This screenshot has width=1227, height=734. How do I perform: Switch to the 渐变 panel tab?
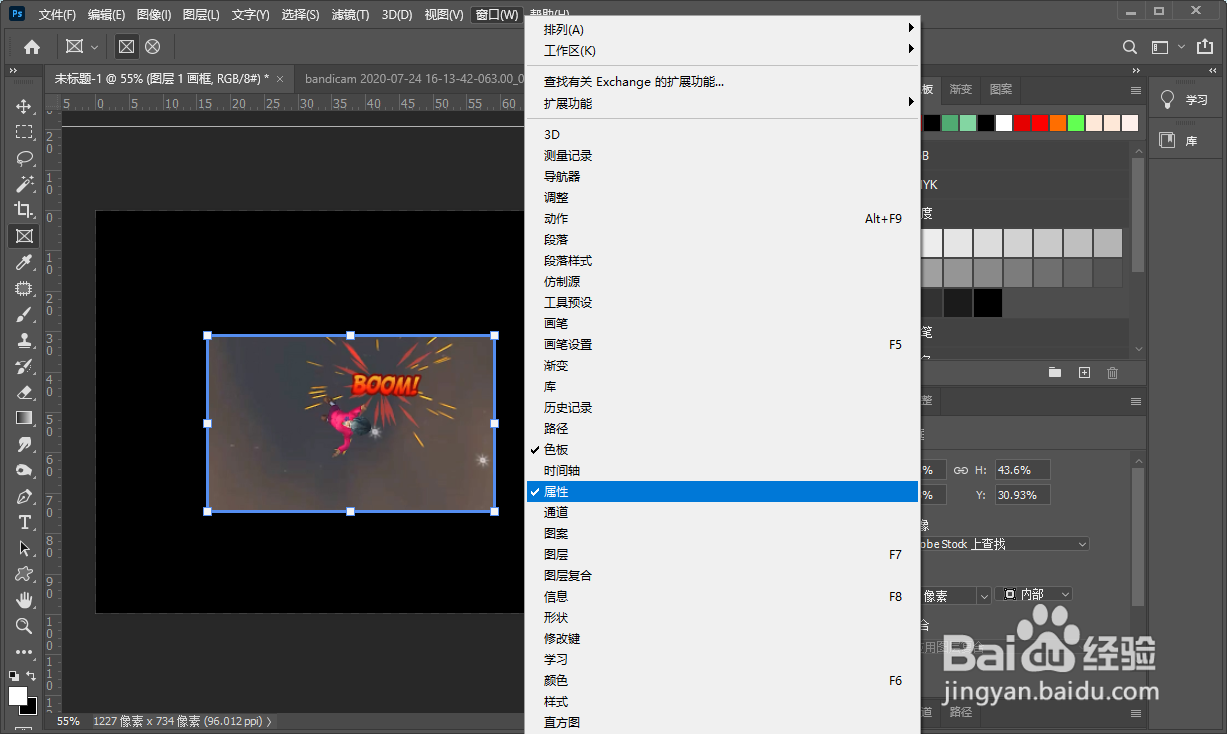click(x=961, y=89)
